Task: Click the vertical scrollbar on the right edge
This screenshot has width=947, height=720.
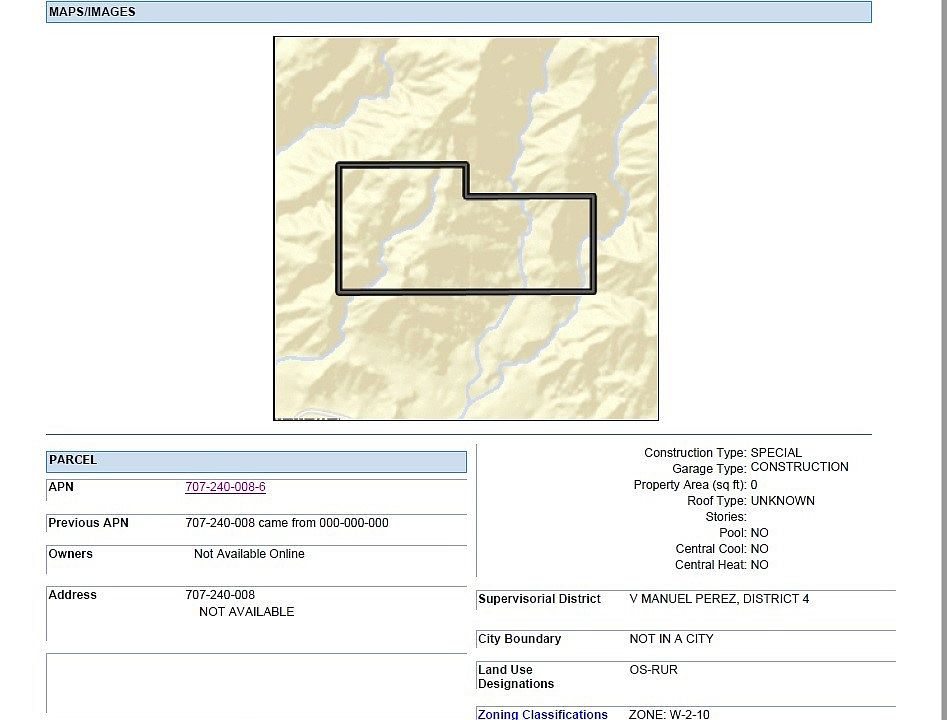Action: point(942,360)
